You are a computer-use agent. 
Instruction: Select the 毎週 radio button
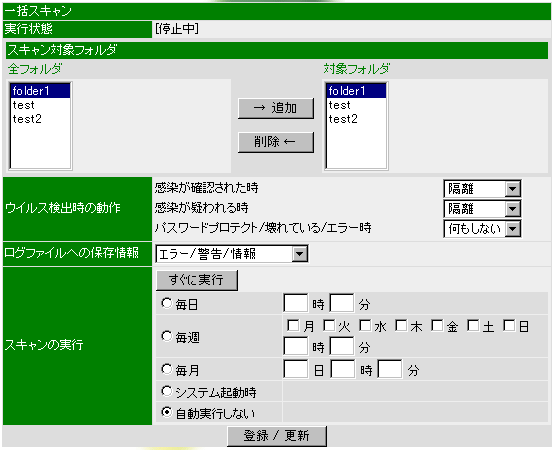pyautogui.click(x=166, y=336)
